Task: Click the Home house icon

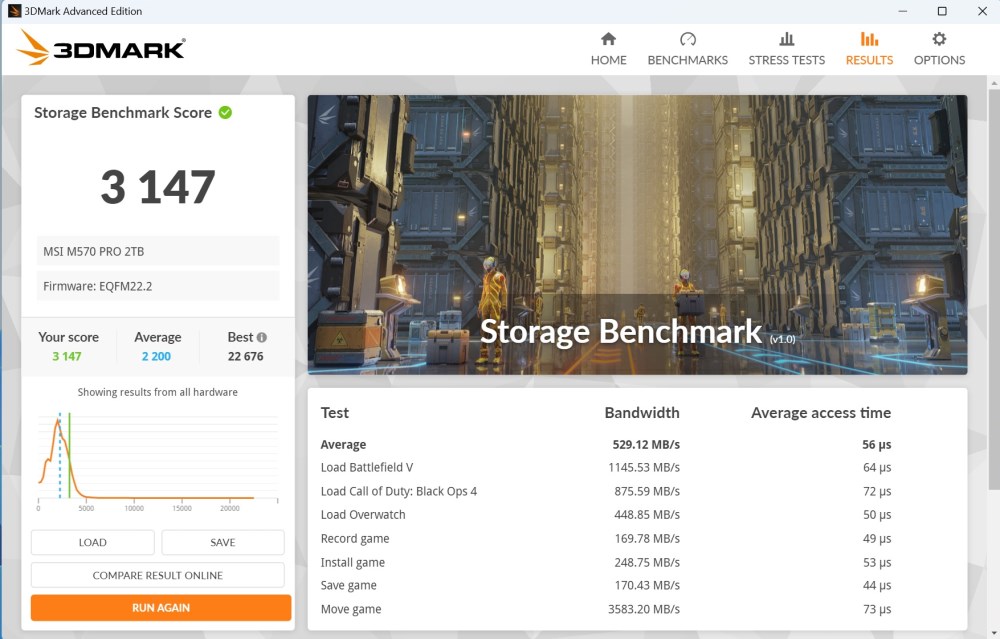Action: (608, 39)
